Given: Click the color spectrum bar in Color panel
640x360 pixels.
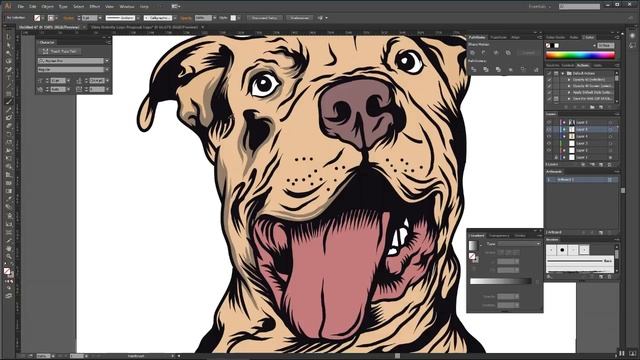Looking at the screenshot, I should [x=580, y=56].
